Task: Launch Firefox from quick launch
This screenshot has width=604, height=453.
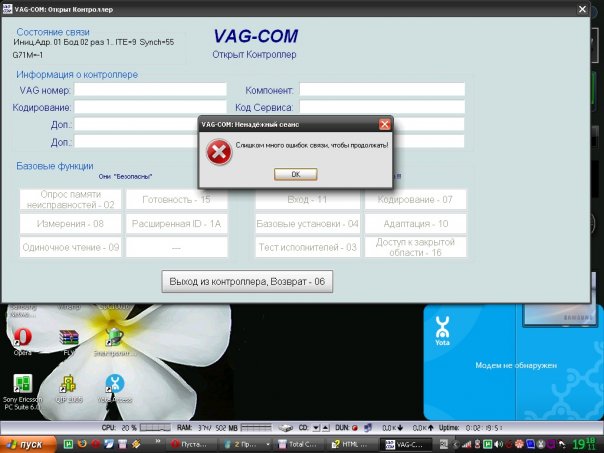Action: click(x=82, y=444)
